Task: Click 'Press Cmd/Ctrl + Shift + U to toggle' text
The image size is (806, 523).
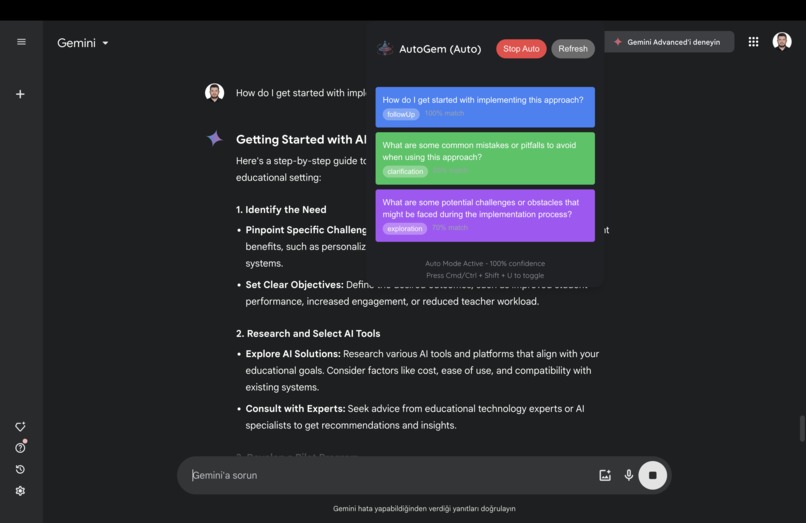Action: [485, 275]
